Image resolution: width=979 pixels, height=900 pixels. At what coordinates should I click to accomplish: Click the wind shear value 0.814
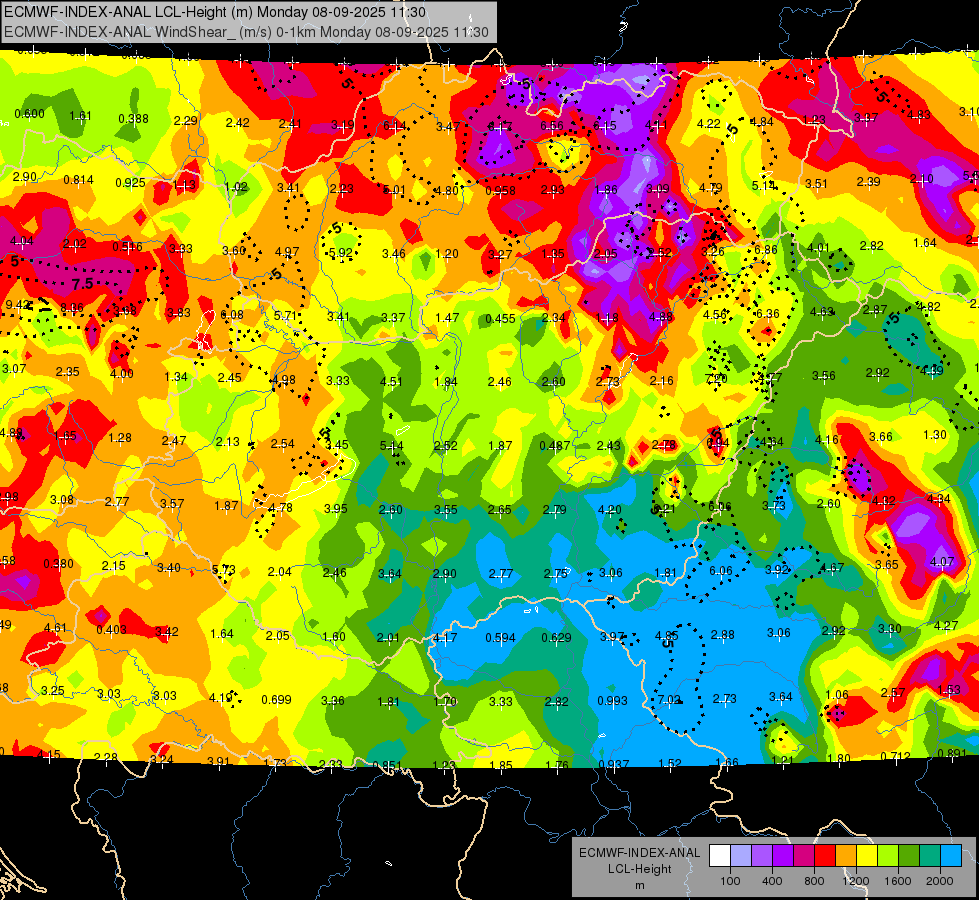click(x=79, y=180)
